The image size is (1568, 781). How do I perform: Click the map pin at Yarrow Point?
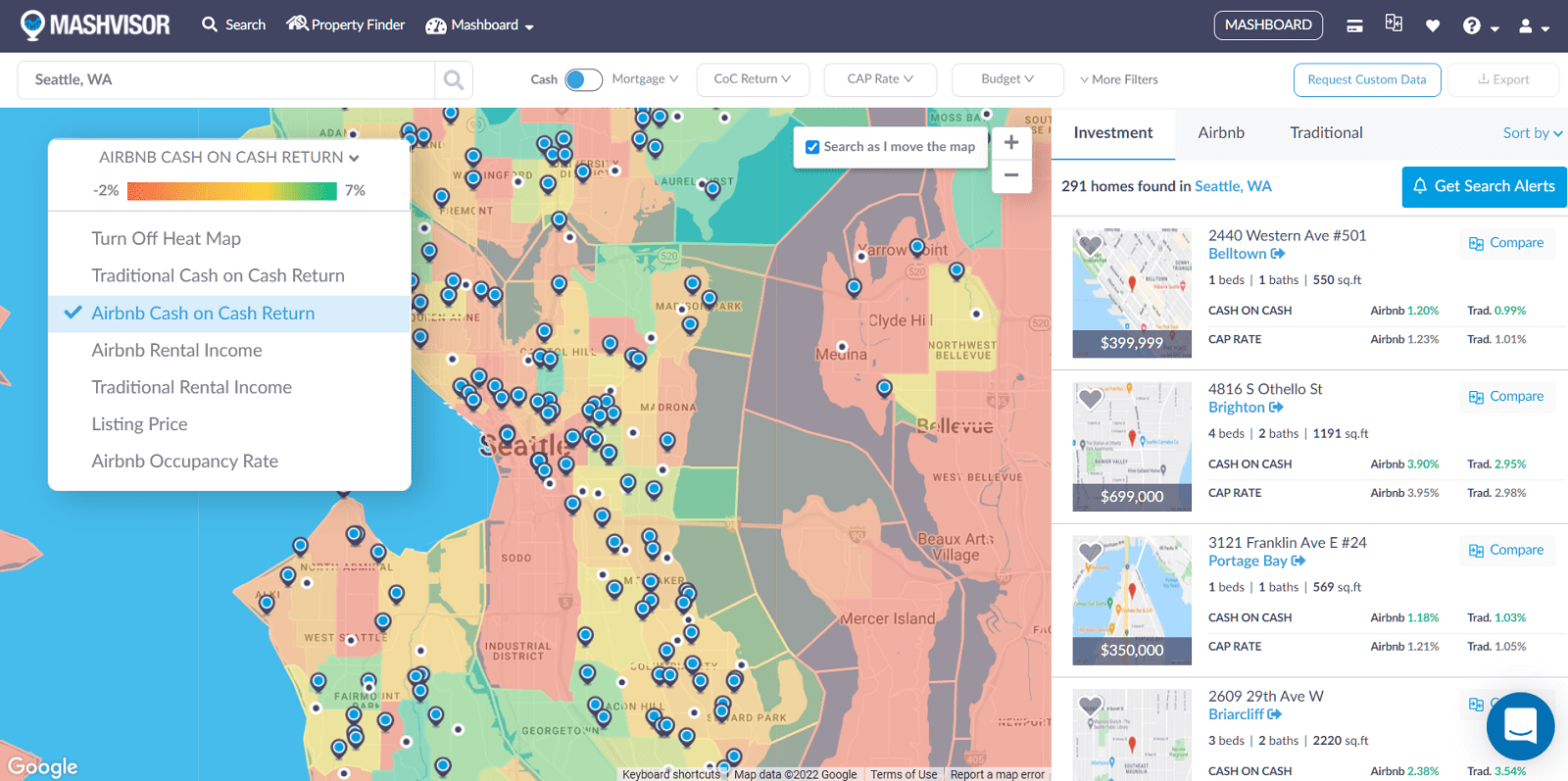917,247
